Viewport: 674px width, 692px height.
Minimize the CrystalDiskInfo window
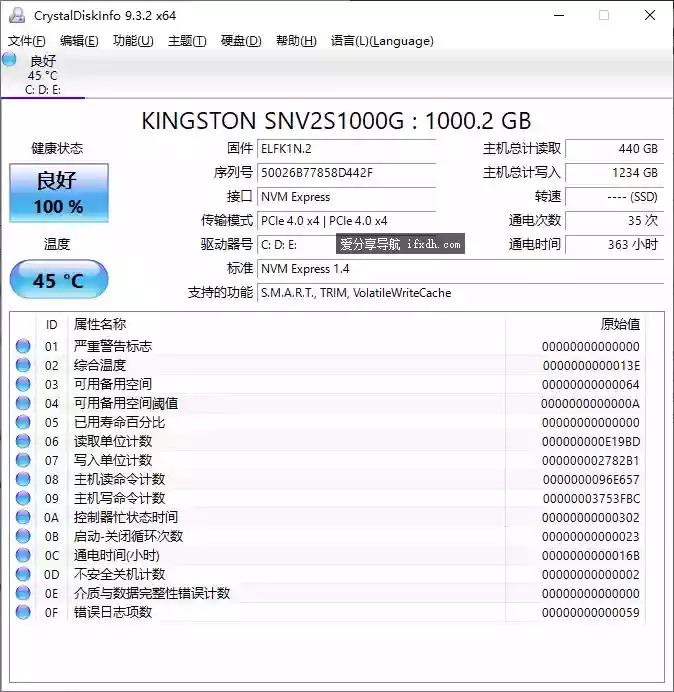559,15
